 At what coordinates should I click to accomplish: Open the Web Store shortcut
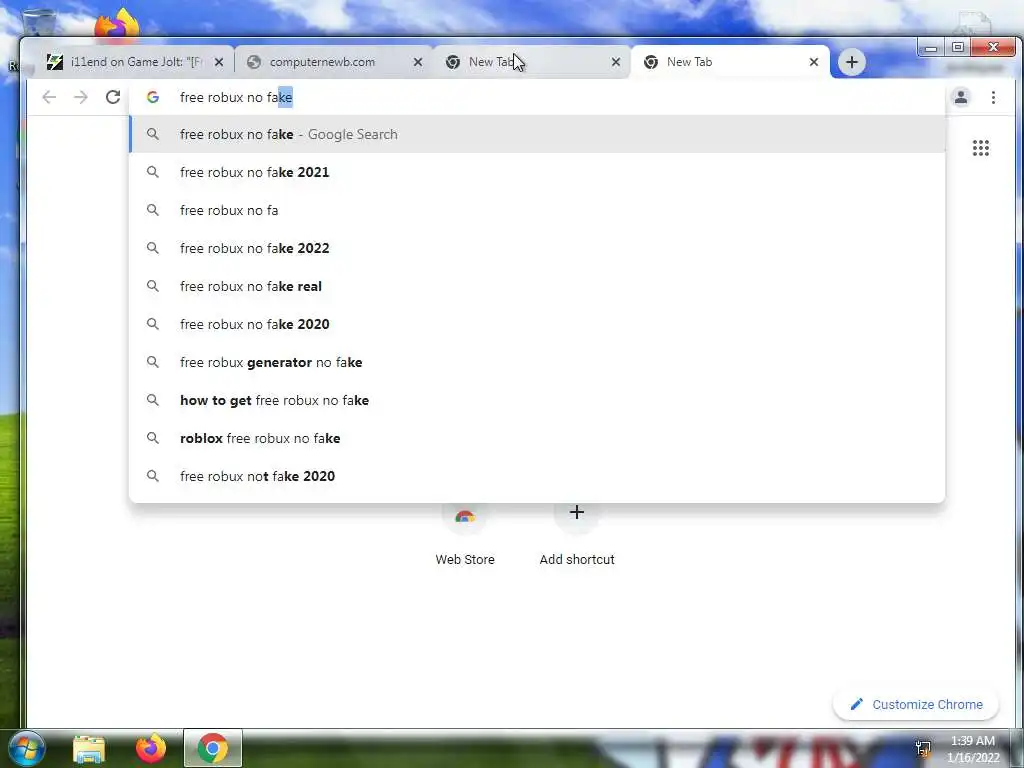pyautogui.click(x=465, y=536)
